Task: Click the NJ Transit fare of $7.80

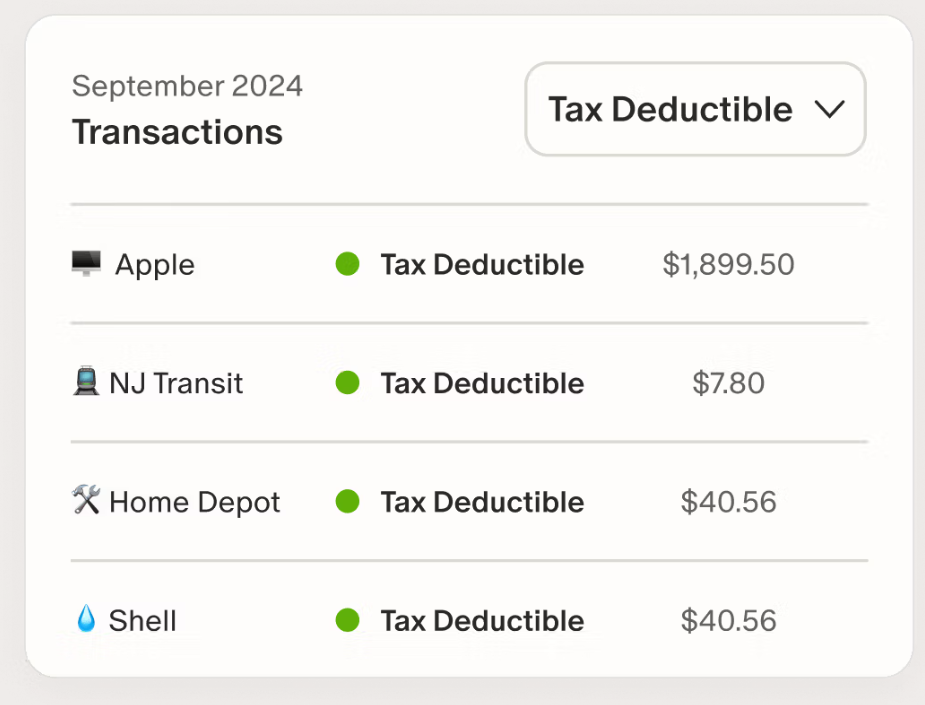Action: coord(729,383)
